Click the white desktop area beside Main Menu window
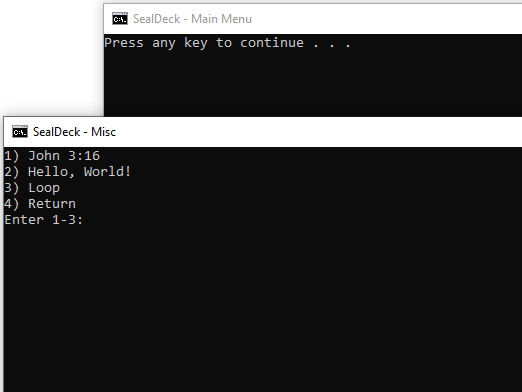522x392 pixels. tap(52, 58)
